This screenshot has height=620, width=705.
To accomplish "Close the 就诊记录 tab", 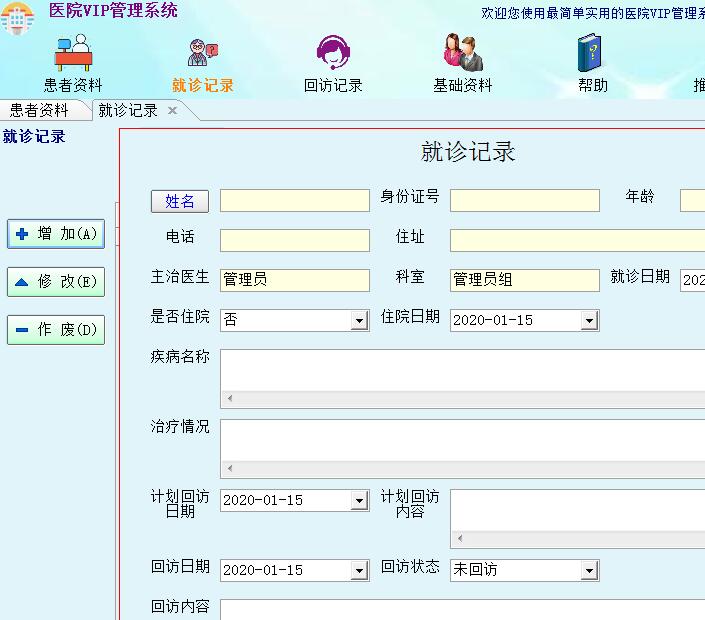I will click(x=172, y=111).
